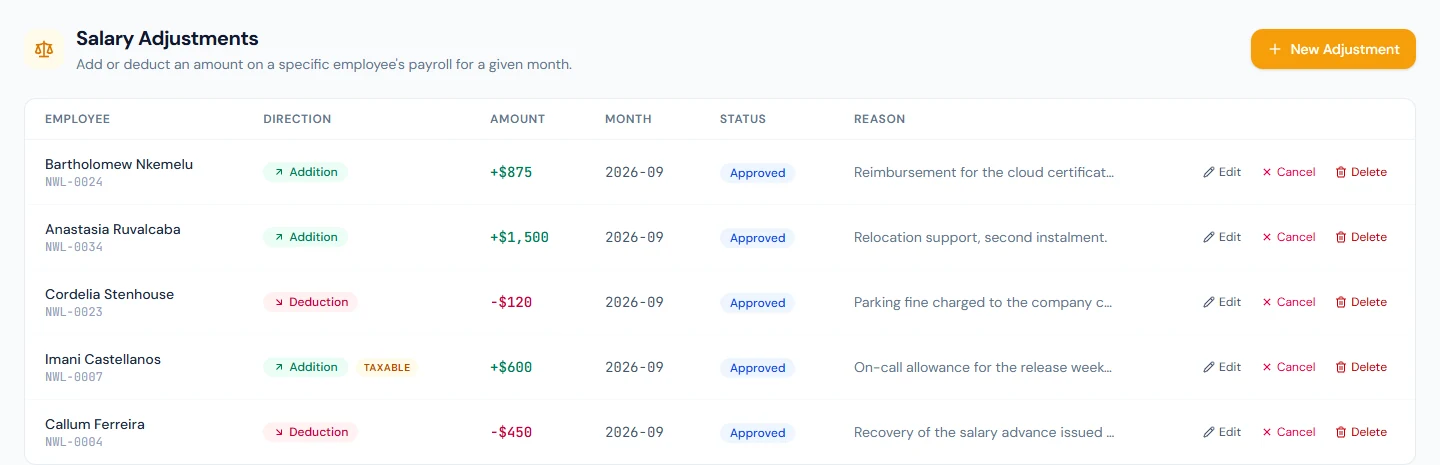Delete Bartholomew Nkemelu's adjustment
1440x465 pixels.
(1361, 172)
